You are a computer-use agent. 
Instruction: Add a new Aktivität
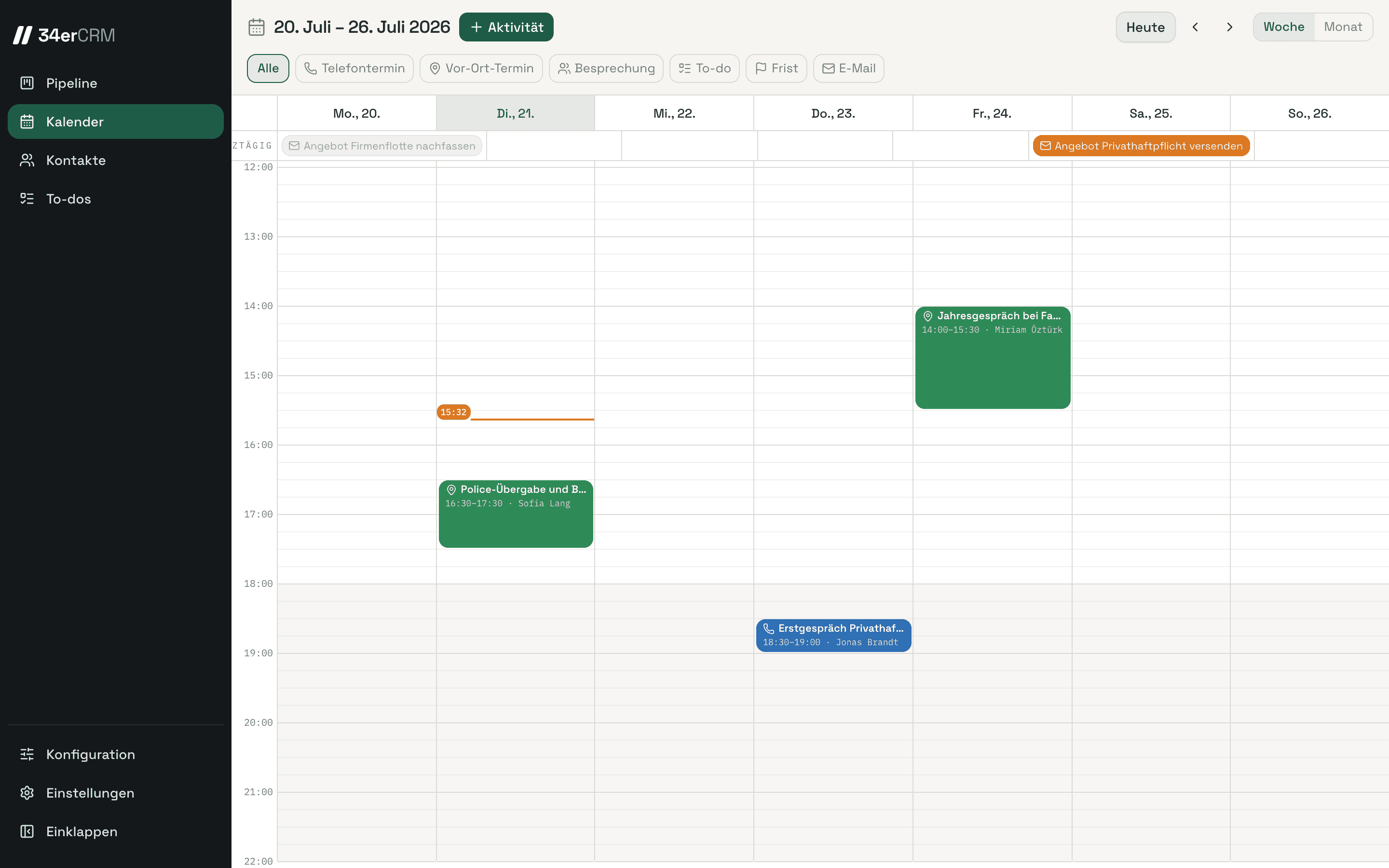506,27
